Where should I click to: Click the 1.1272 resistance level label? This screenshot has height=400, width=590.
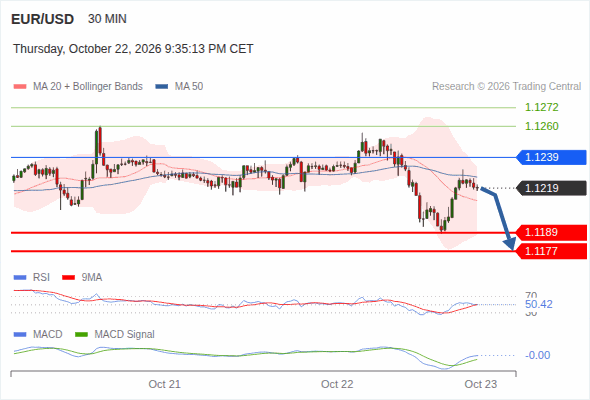[x=541, y=107]
